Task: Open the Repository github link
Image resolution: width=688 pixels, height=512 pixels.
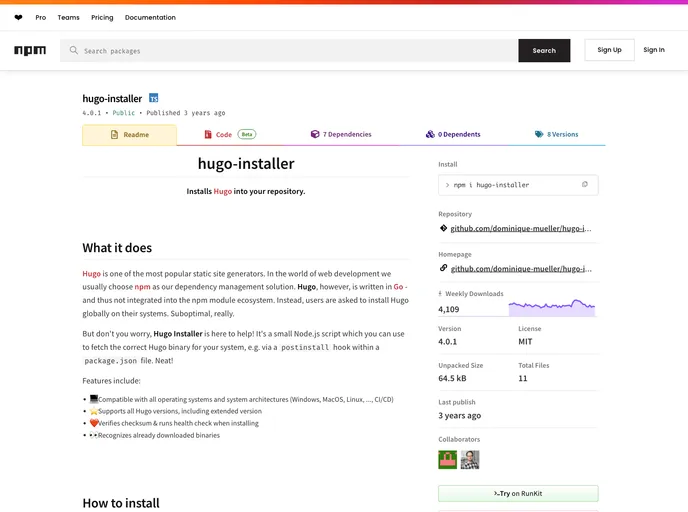Action: pos(521,229)
